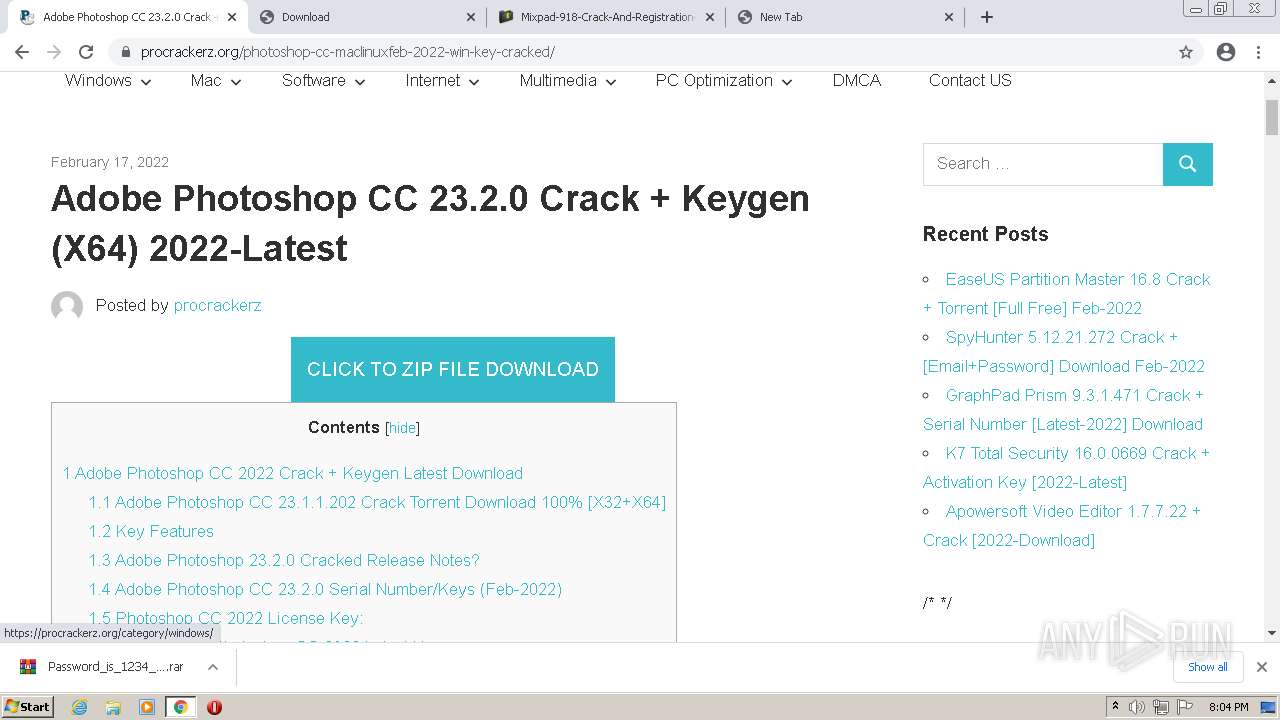The height and width of the screenshot is (720, 1280).
Task: Click the rar file icon in downloads bar
Action: [x=28, y=667]
